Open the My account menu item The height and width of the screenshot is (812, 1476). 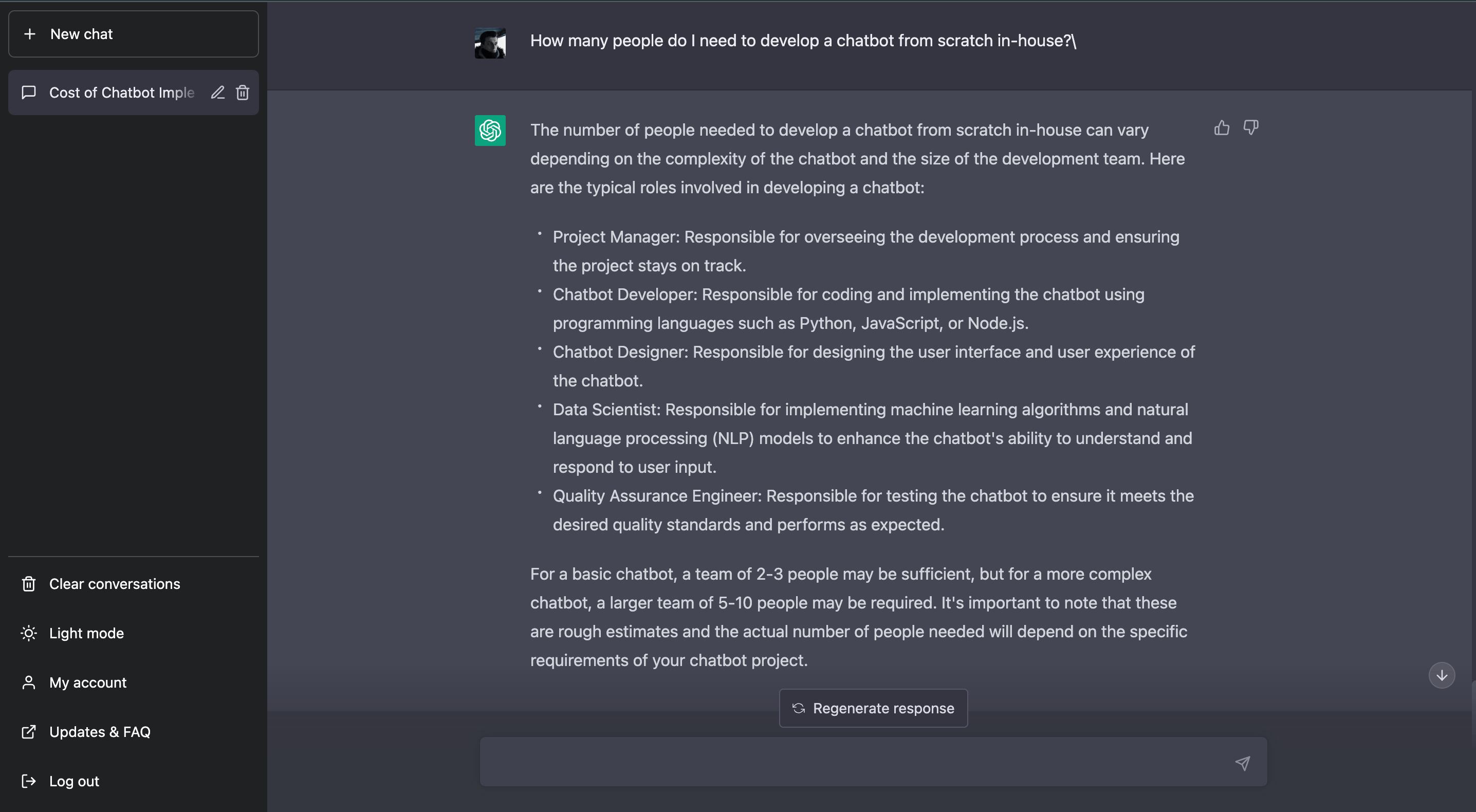click(87, 682)
